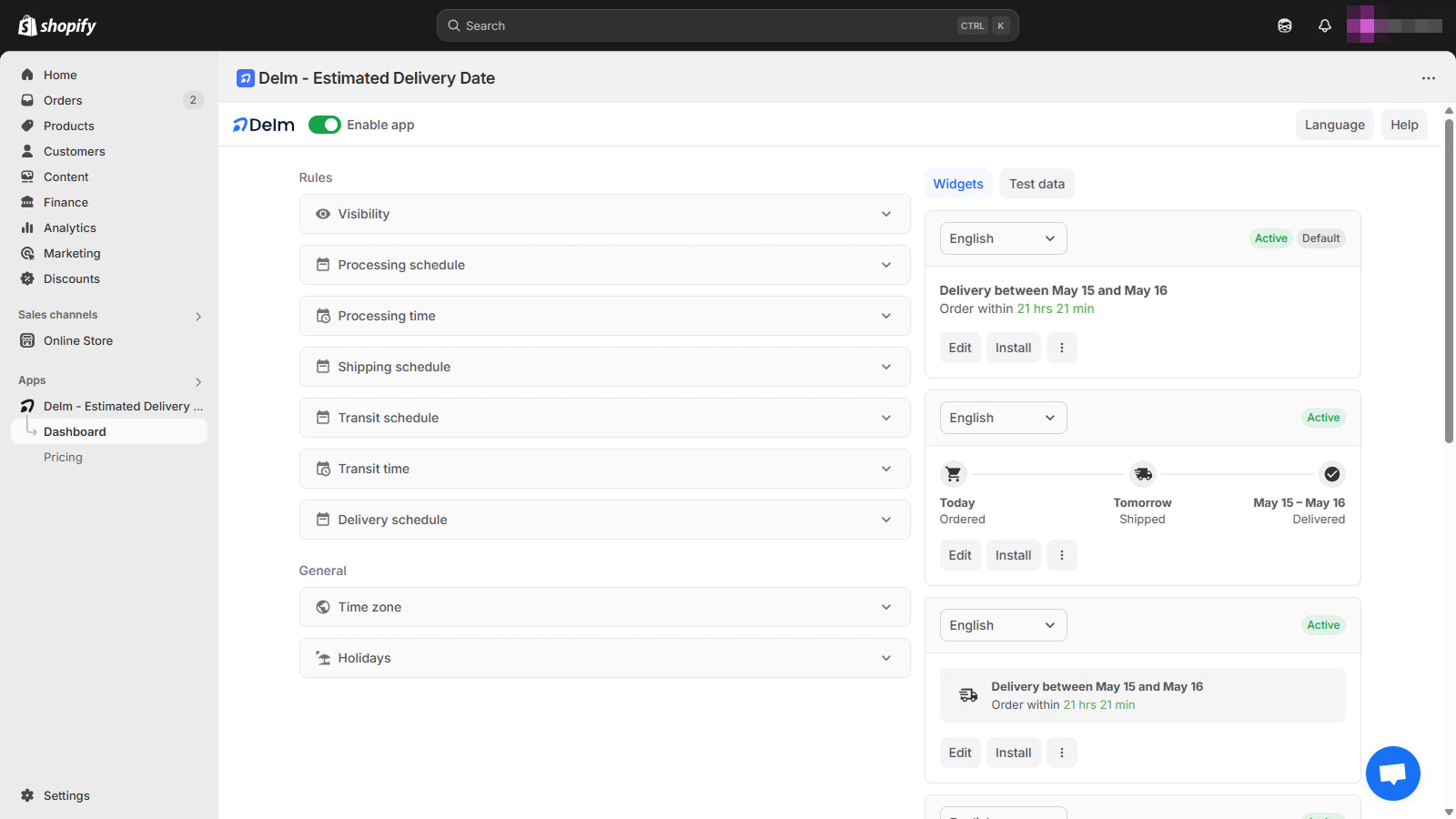The width and height of the screenshot is (1456, 819).
Task: Toggle the Enable app switch
Action: tap(325, 125)
